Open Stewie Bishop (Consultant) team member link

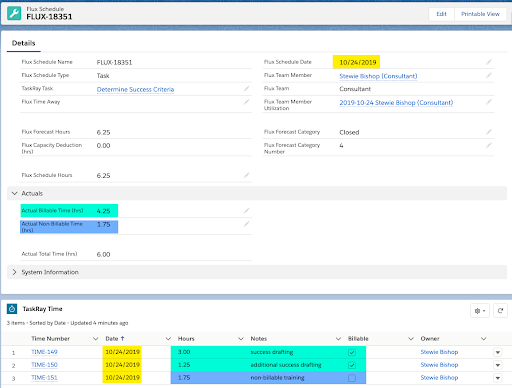tap(378, 76)
